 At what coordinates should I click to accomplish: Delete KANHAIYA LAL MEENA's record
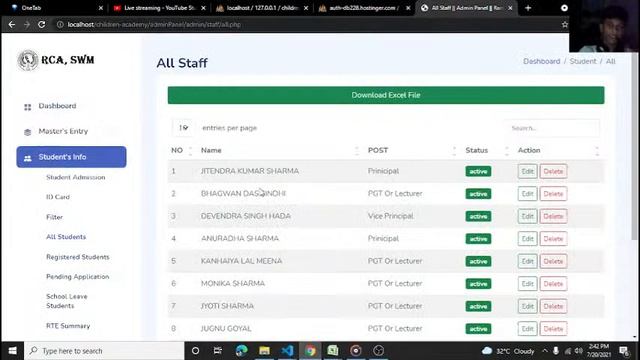[x=553, y=261]
